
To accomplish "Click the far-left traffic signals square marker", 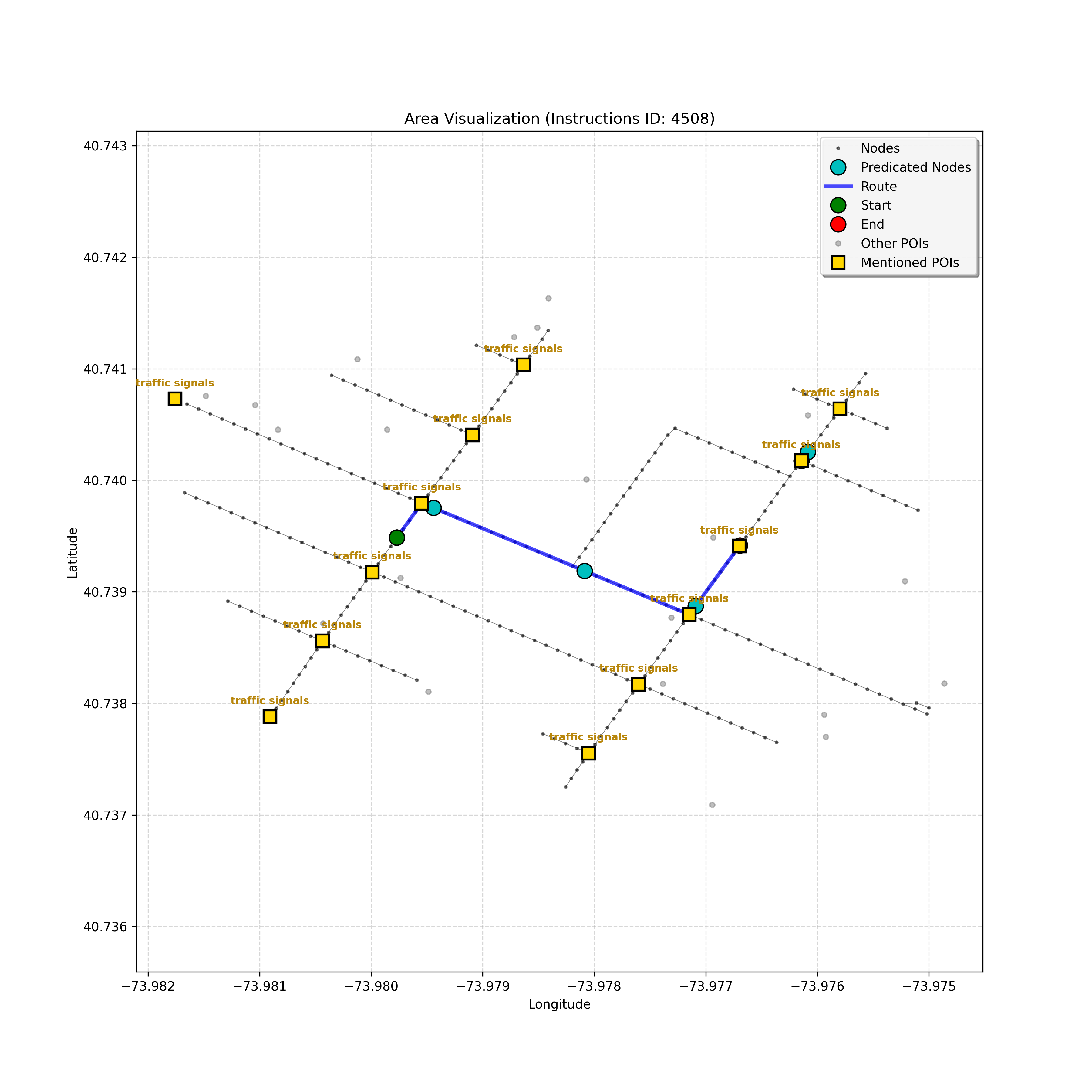I will point(175,399).
